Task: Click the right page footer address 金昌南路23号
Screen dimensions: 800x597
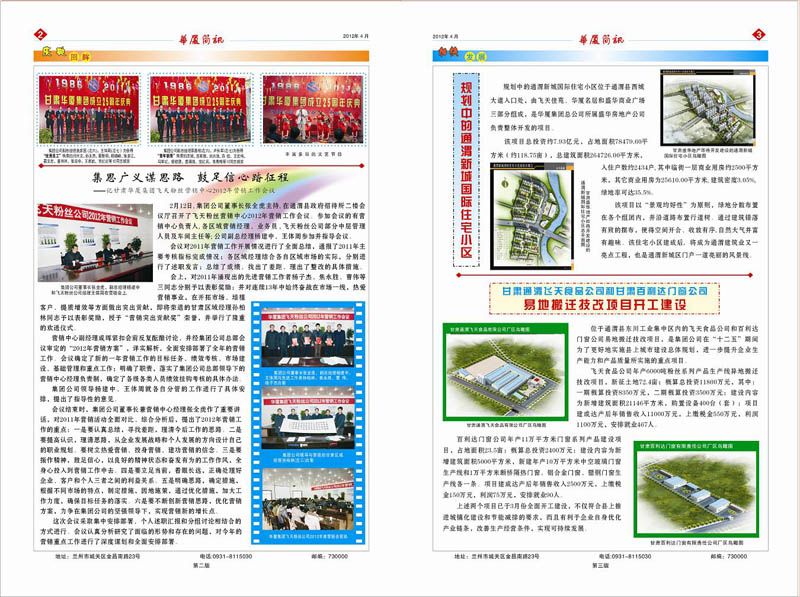Action: point(496,556)
